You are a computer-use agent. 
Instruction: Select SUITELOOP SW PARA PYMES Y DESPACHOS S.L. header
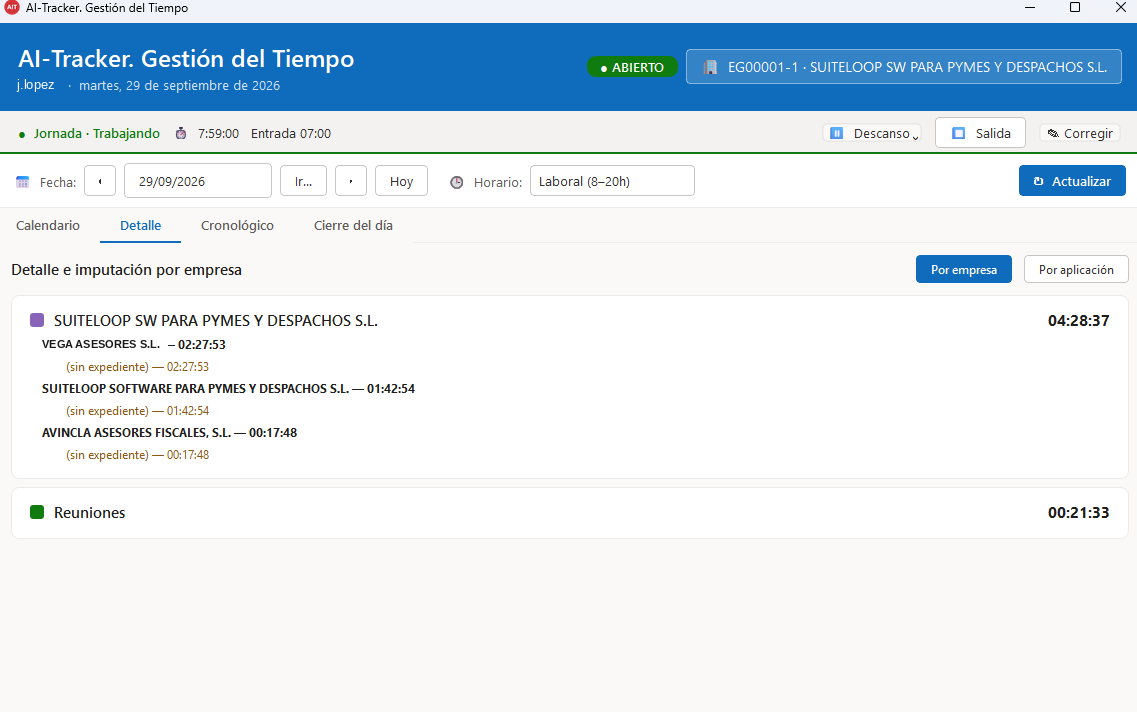click(216, 320)
